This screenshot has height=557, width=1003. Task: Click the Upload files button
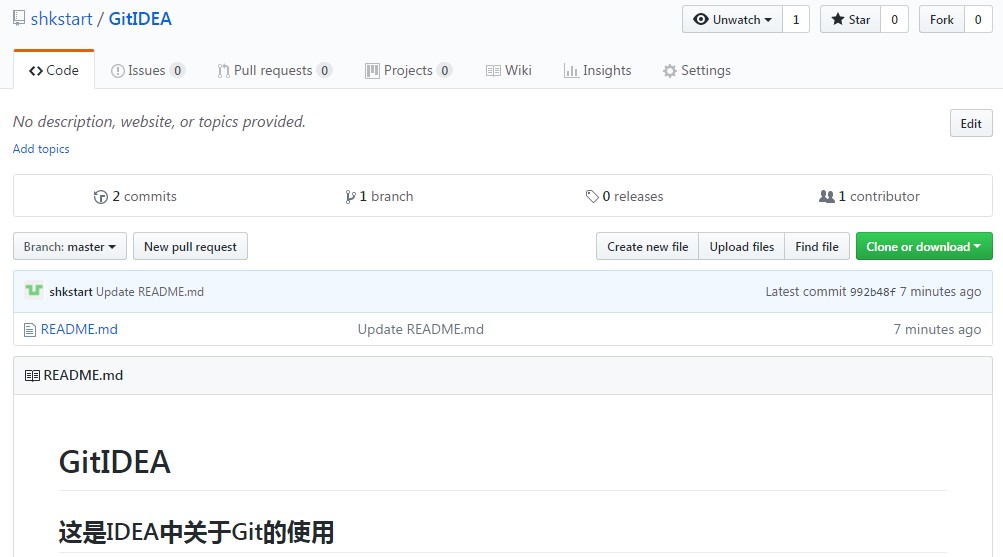742,246
